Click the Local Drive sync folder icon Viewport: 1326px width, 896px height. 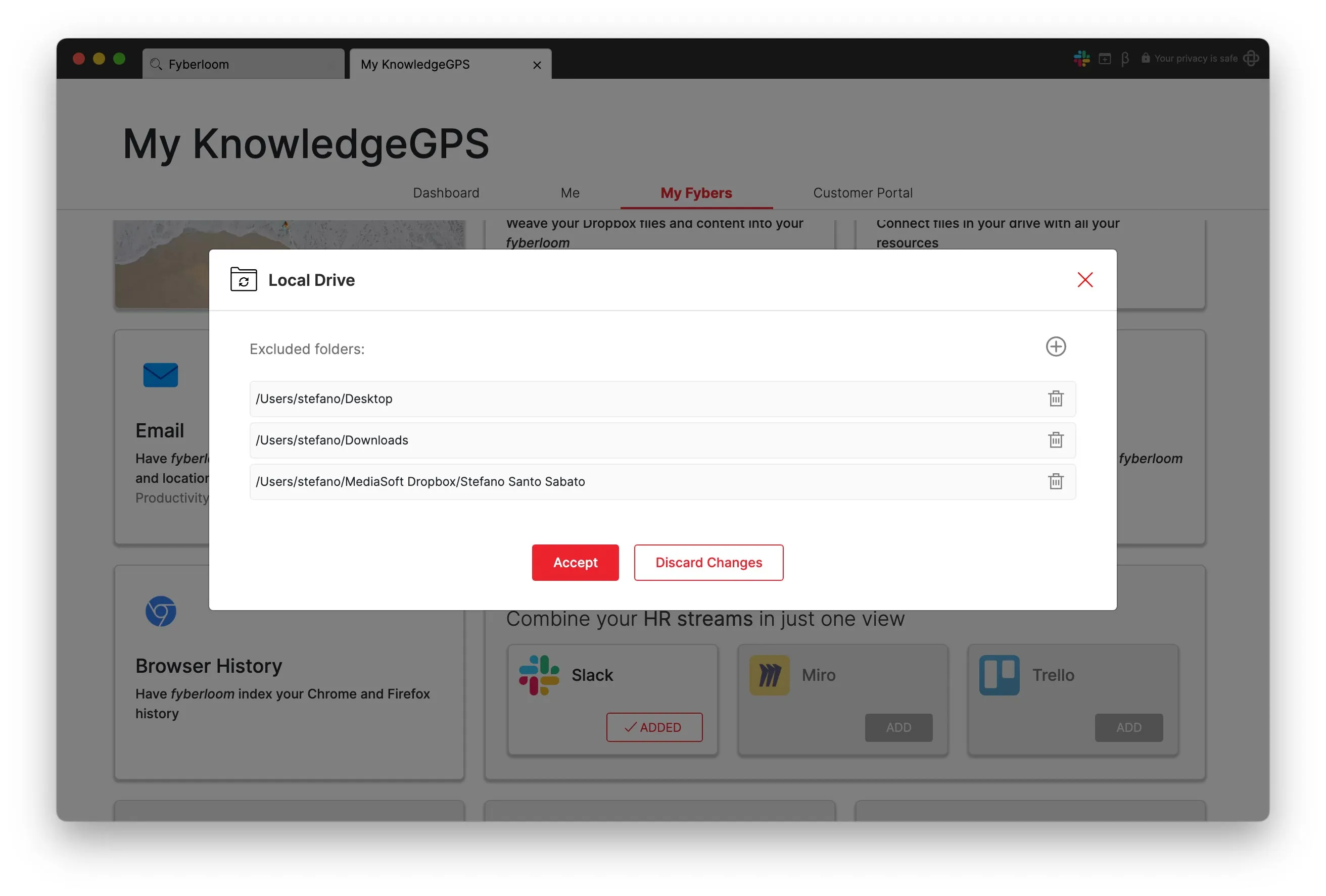[243, 279]
